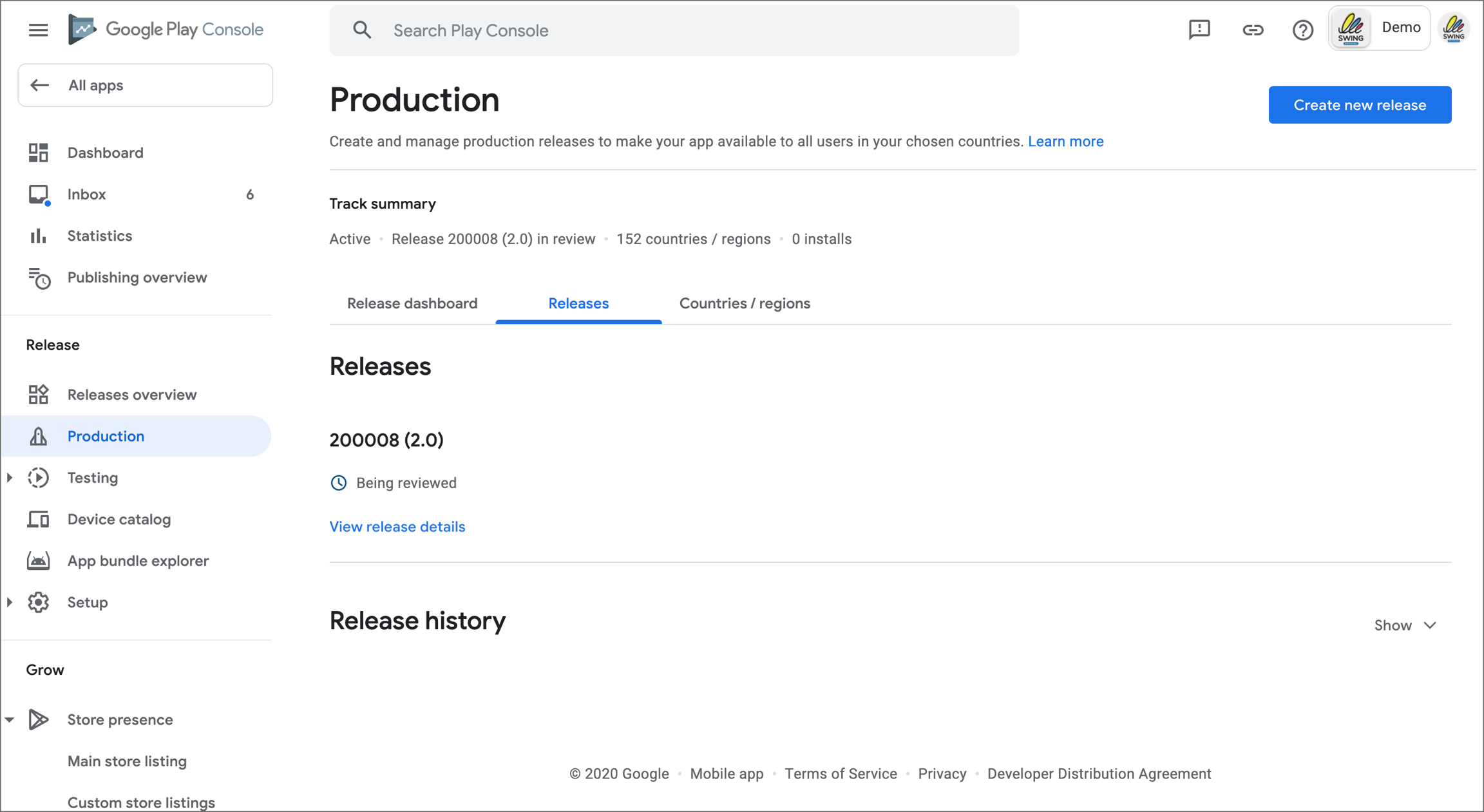The height and width of the screenshot is (812, 1484).
Task: Click the Dashboard sidebar icon
Action: [38, 153]
